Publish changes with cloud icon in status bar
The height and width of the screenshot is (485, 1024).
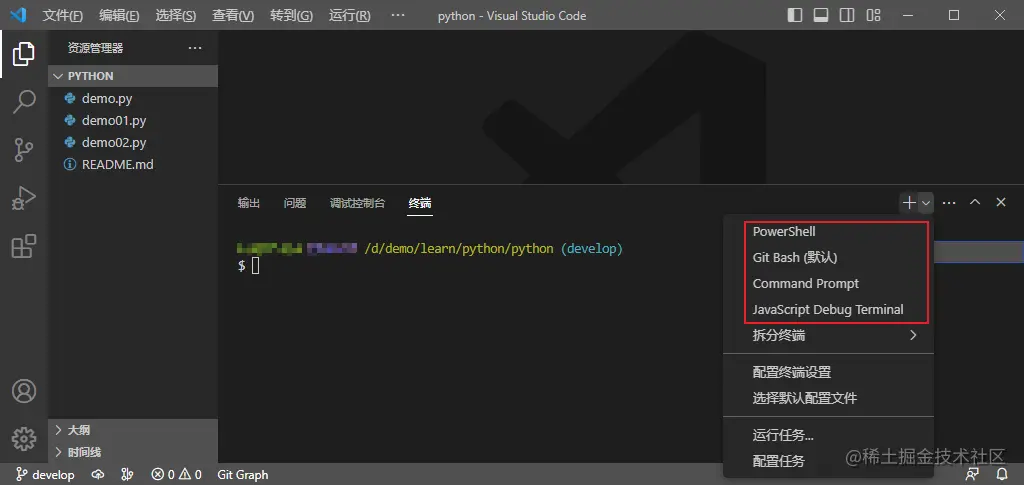pos(99,475)
